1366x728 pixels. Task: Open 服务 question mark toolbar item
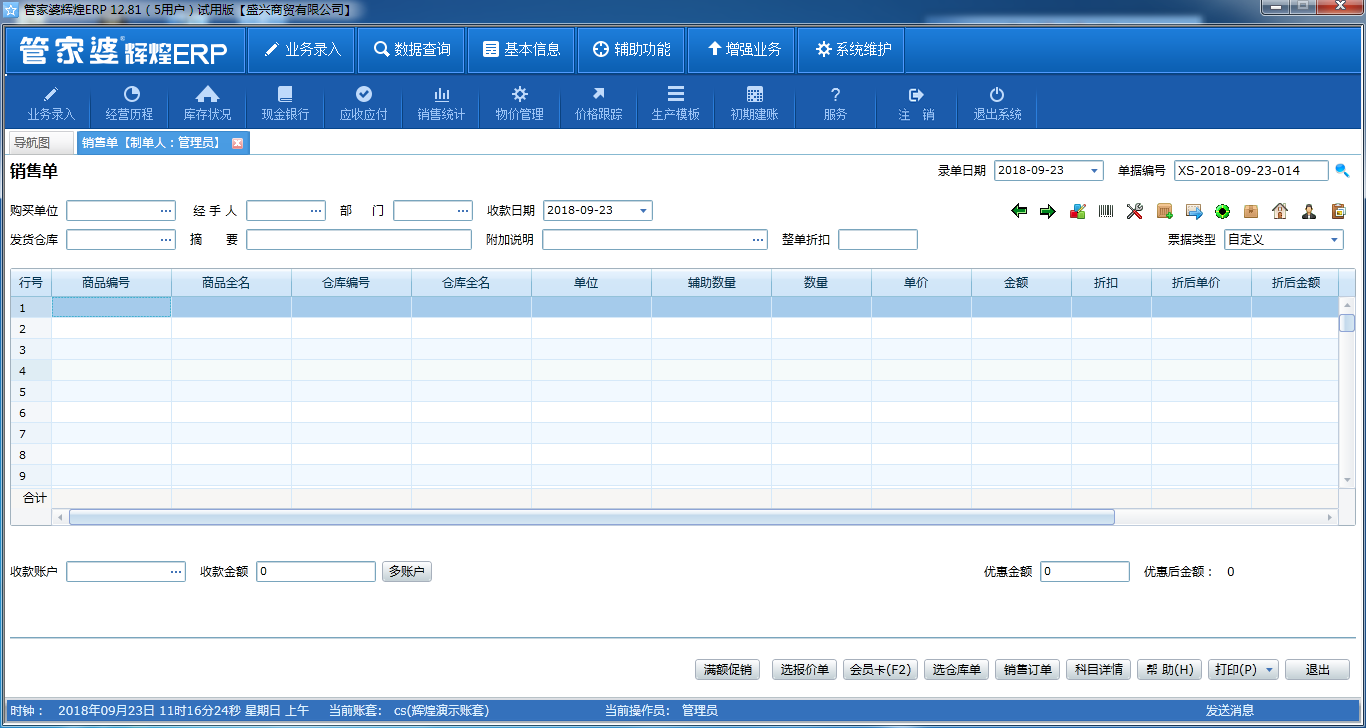pyautogui.click(x=835, y=103)
